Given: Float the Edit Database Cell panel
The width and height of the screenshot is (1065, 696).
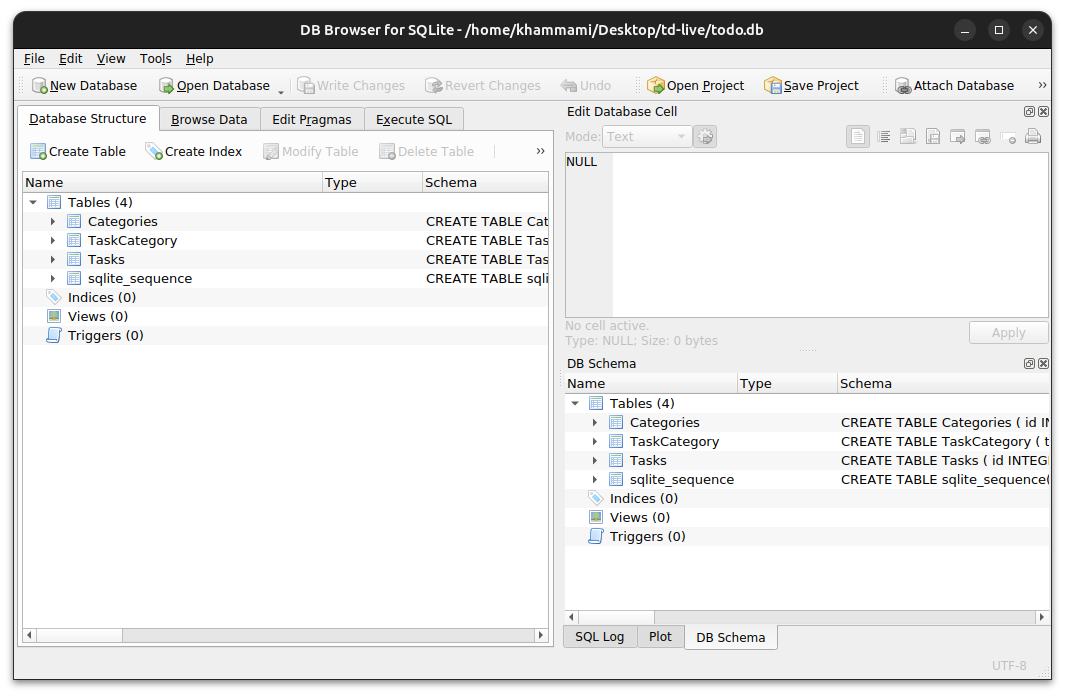Looking at the screenshot, I should [x=1029, y=112].
